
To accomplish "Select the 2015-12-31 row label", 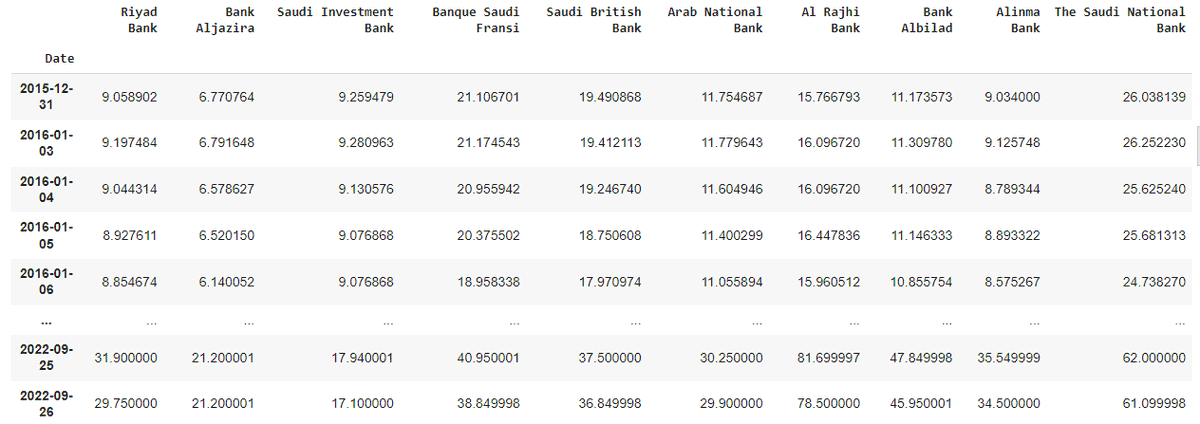I will 46,97.
